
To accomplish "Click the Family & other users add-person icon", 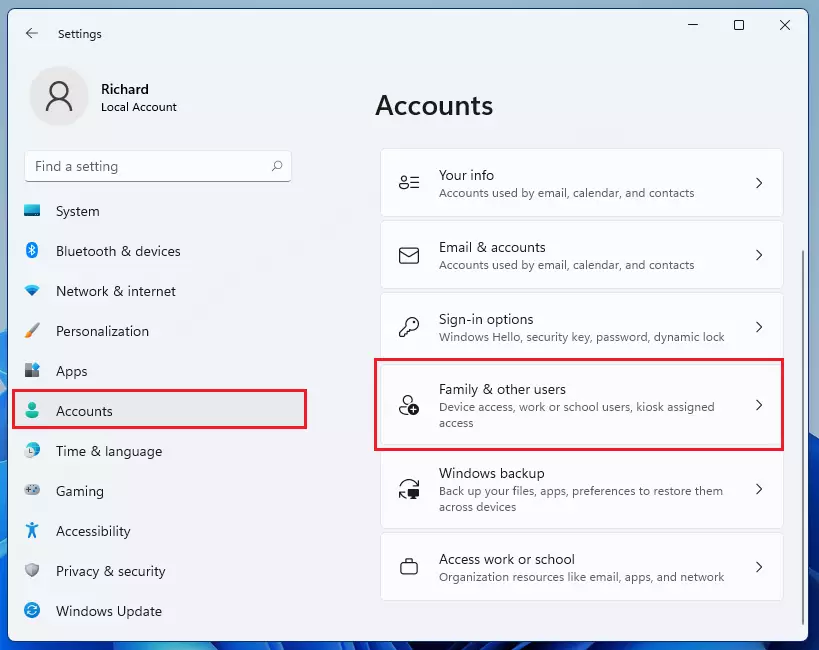I will [x=409, y=405].
